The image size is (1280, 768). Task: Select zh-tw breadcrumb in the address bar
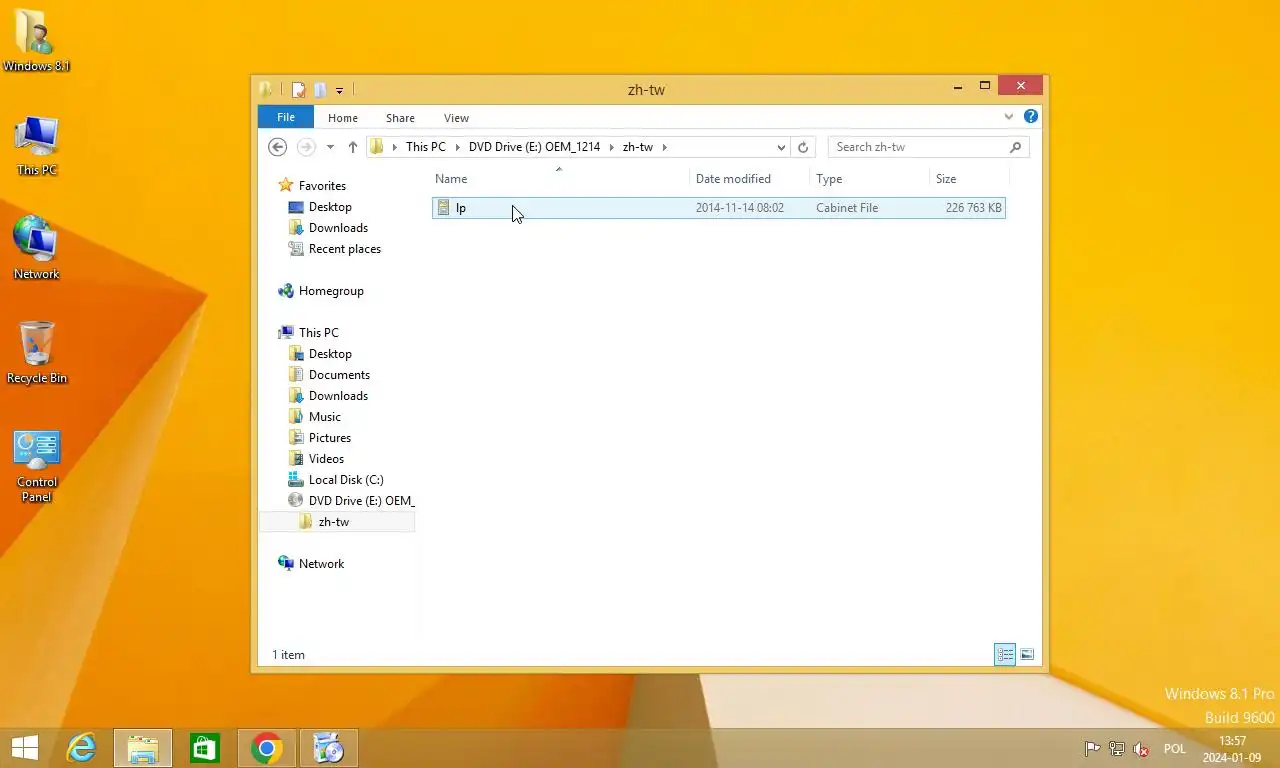(638, 147)
